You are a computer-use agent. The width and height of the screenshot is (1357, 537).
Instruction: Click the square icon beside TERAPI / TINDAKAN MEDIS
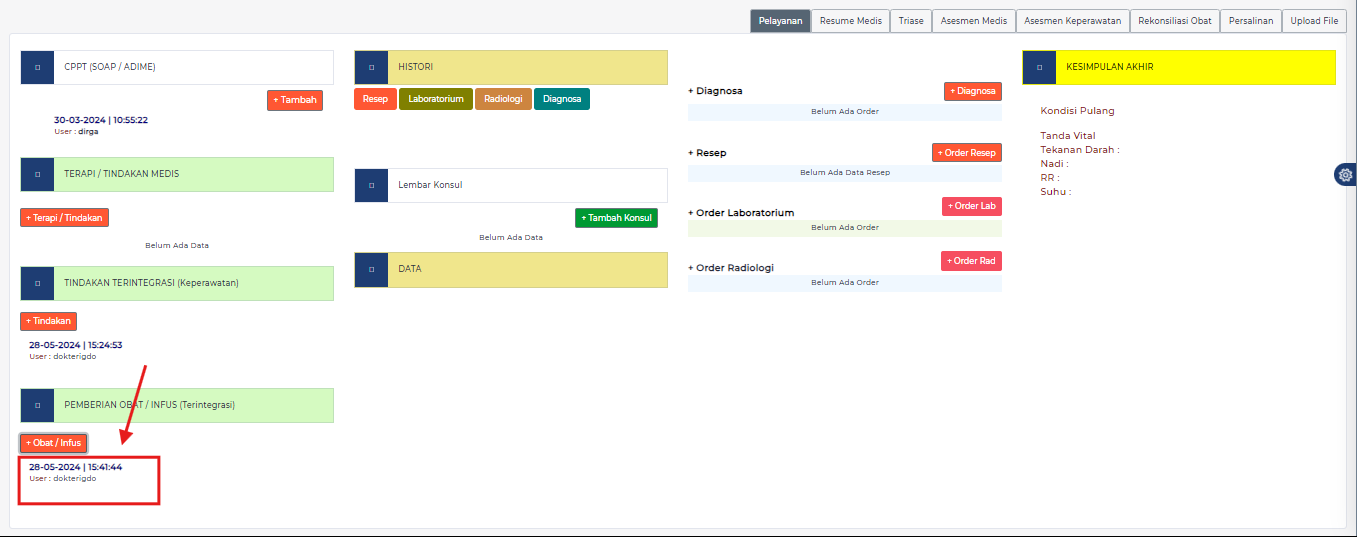coord(38,174)
